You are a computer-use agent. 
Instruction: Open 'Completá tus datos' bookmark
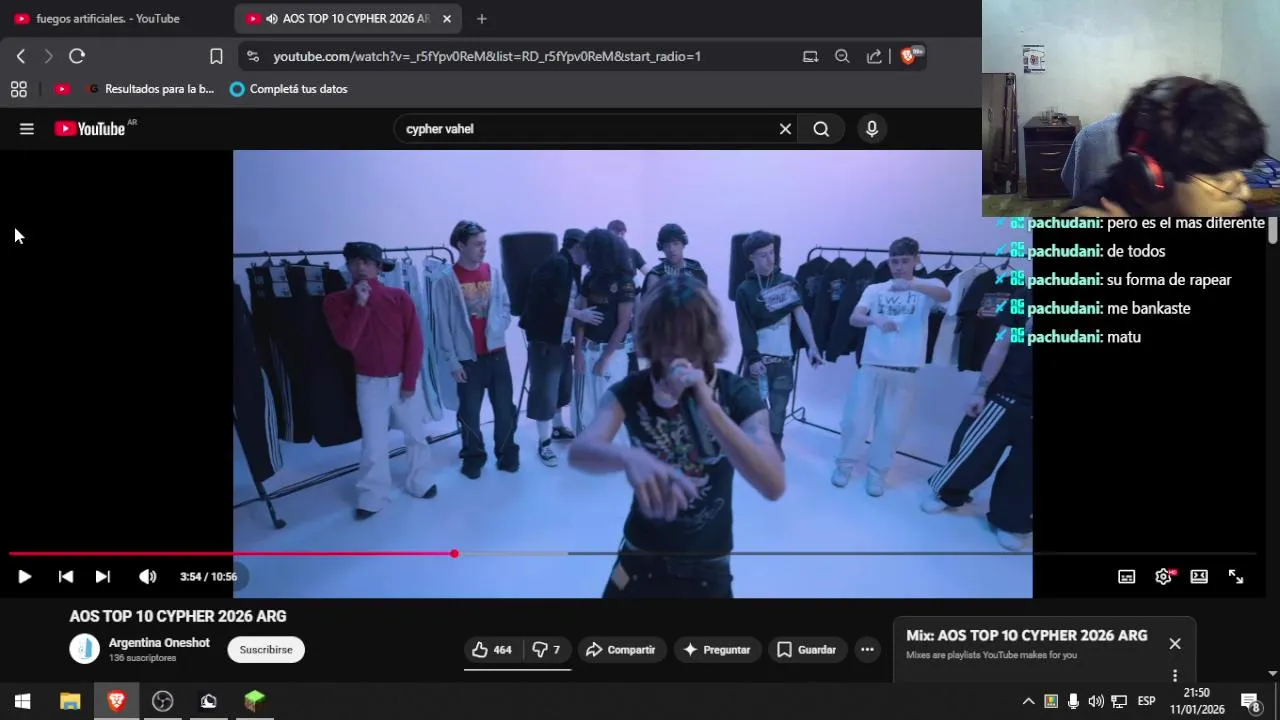[289, 89]
